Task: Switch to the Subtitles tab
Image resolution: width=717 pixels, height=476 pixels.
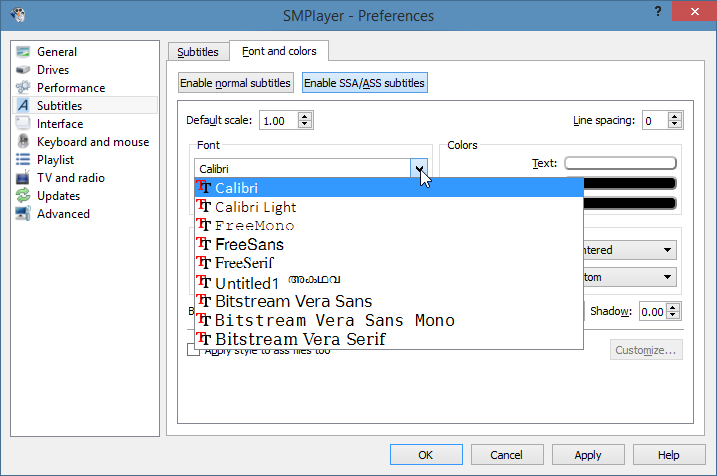Action: [198, 52]
